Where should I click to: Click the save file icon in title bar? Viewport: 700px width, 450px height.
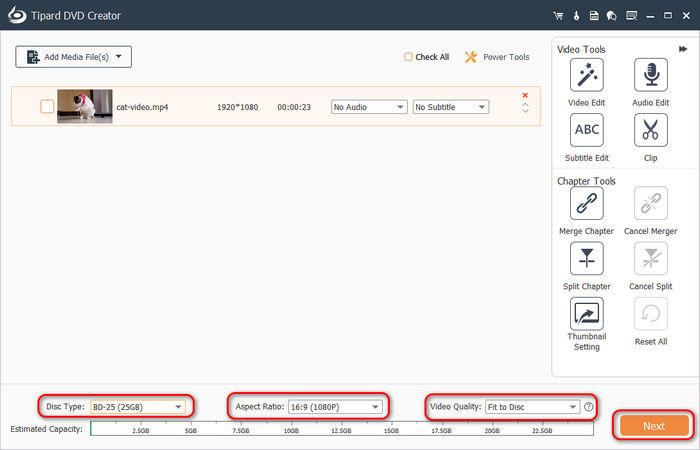[x=594, y=16]
